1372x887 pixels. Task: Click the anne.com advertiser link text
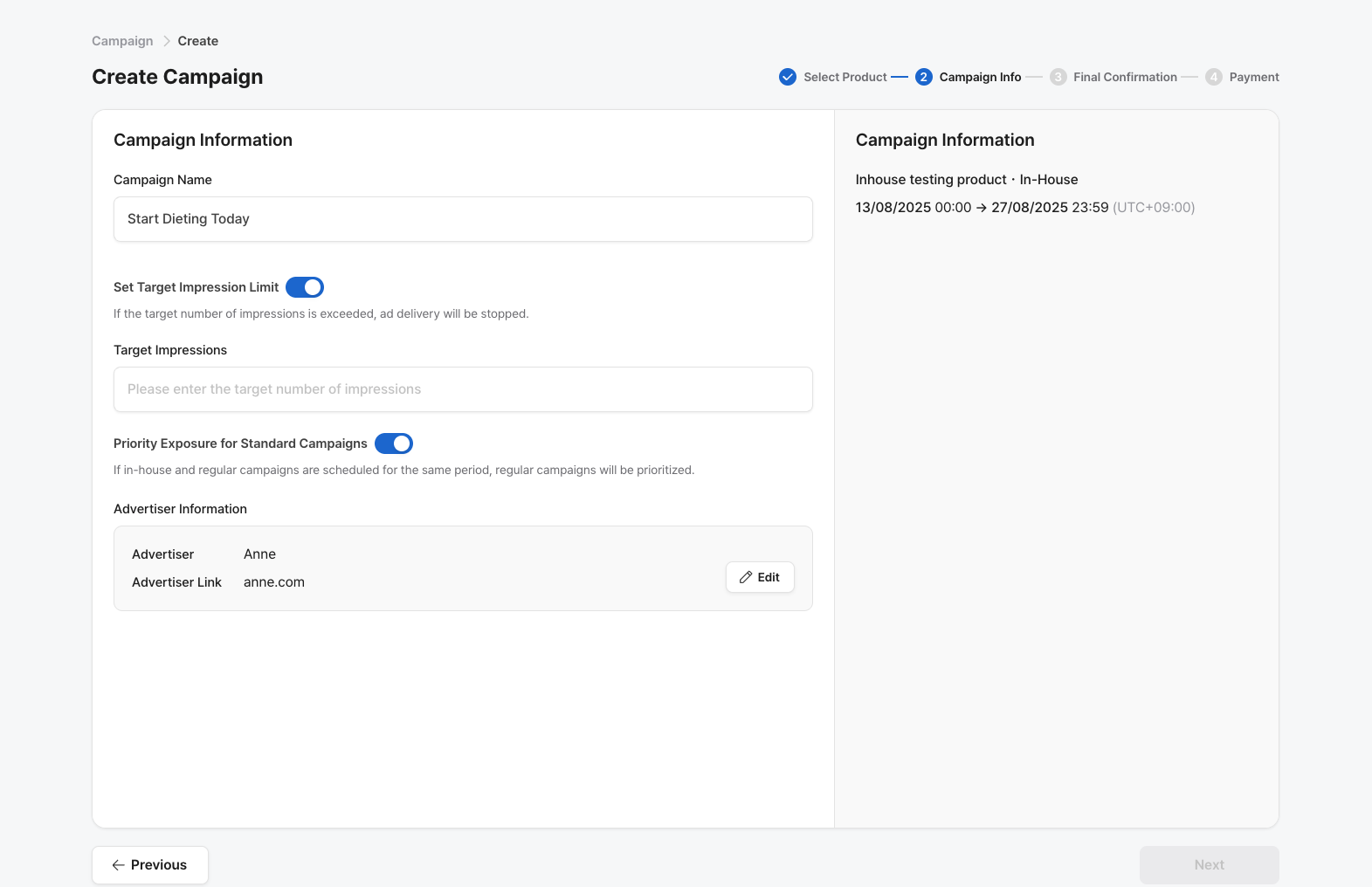tap(274, 582)
